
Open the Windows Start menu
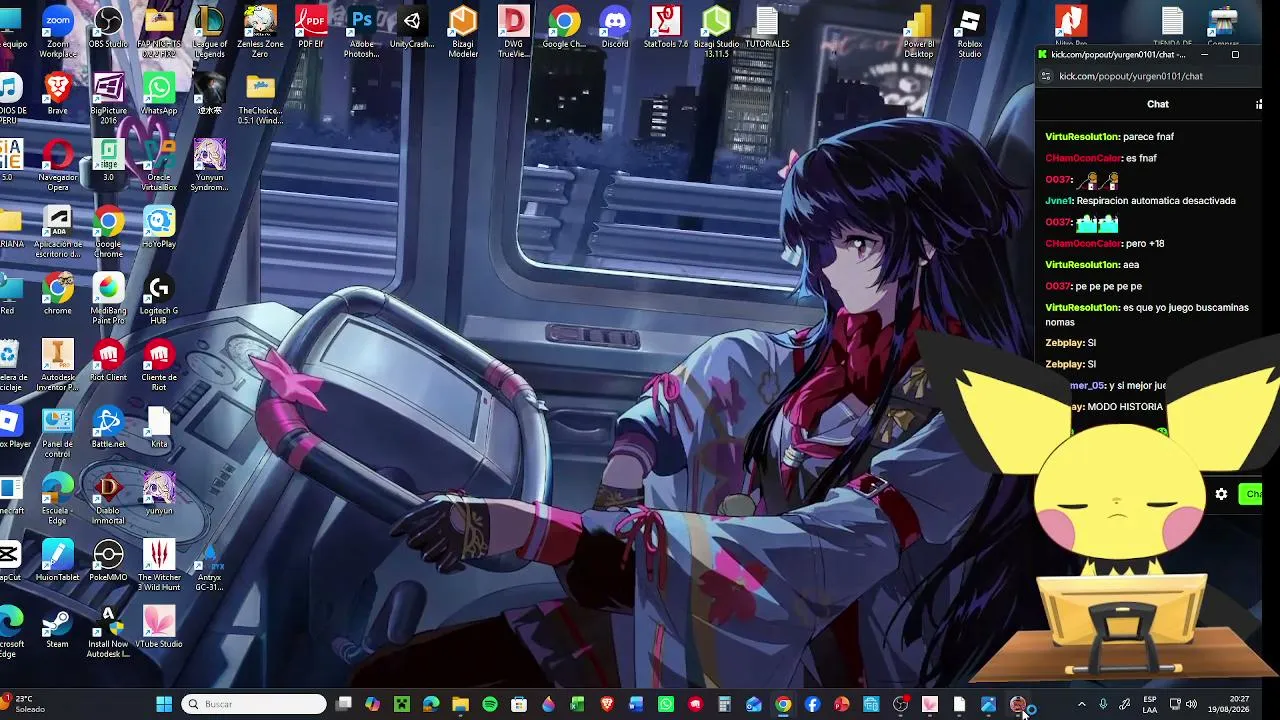(x=164, y=705)
